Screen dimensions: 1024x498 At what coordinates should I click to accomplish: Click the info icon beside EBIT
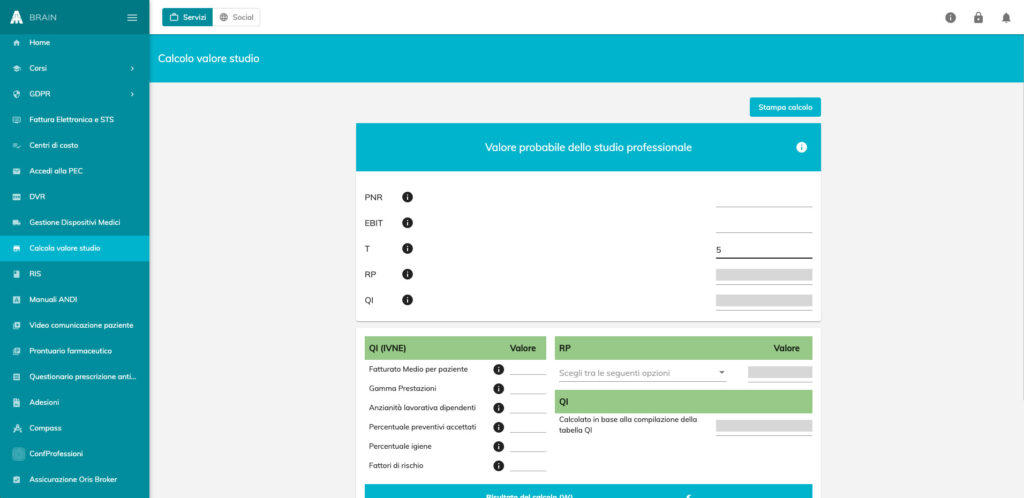(407, 223)
